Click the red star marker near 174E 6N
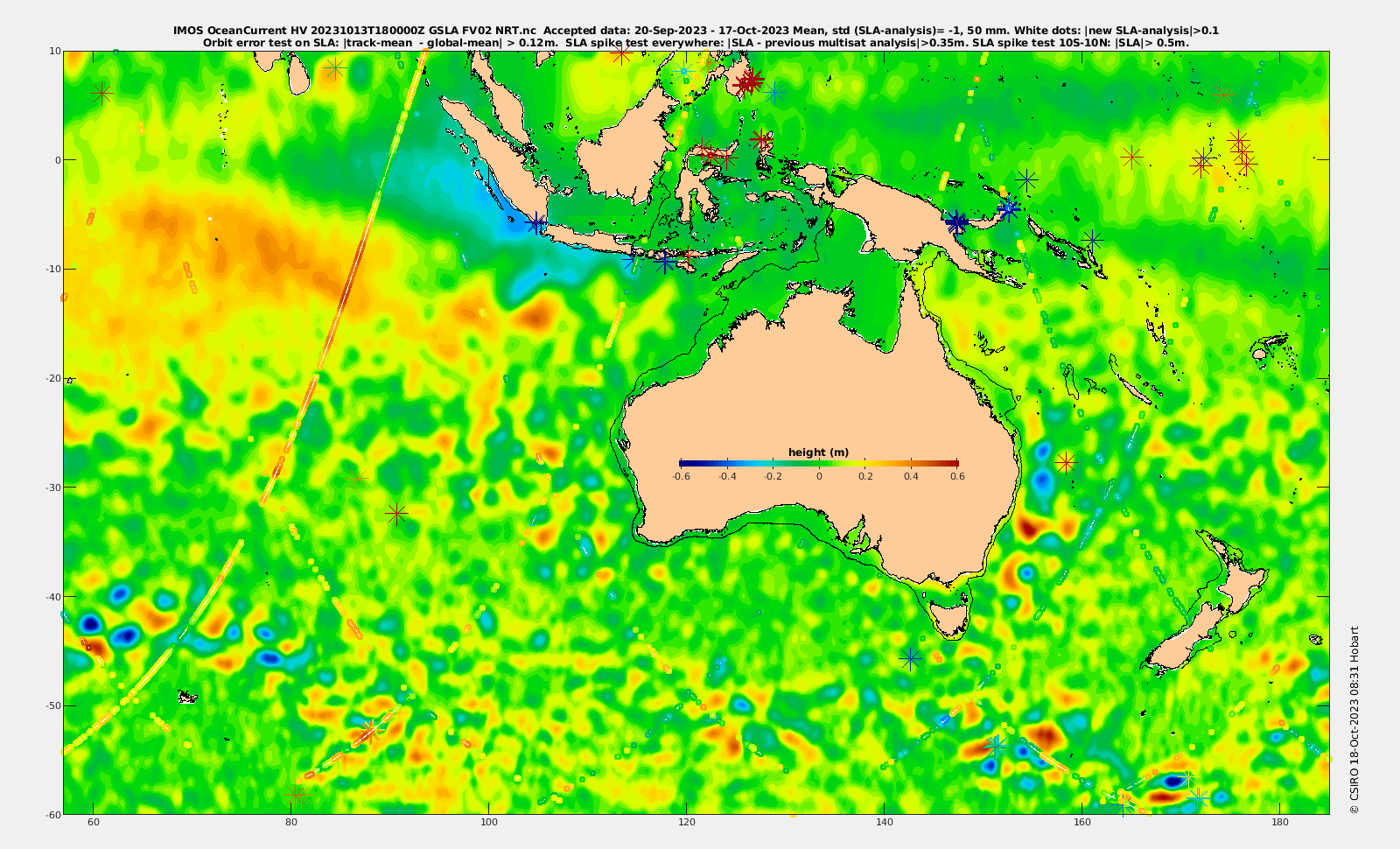Viewport: 1400px width, 849px height. coord(1223,95)
